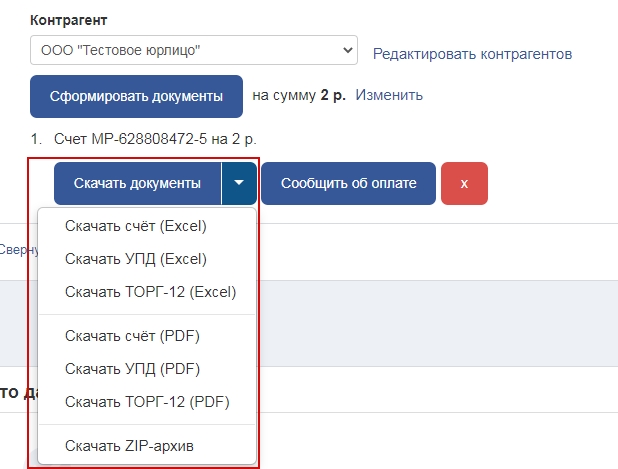Choose Скачать счёт (Excel) from the menu

point(147,226)
